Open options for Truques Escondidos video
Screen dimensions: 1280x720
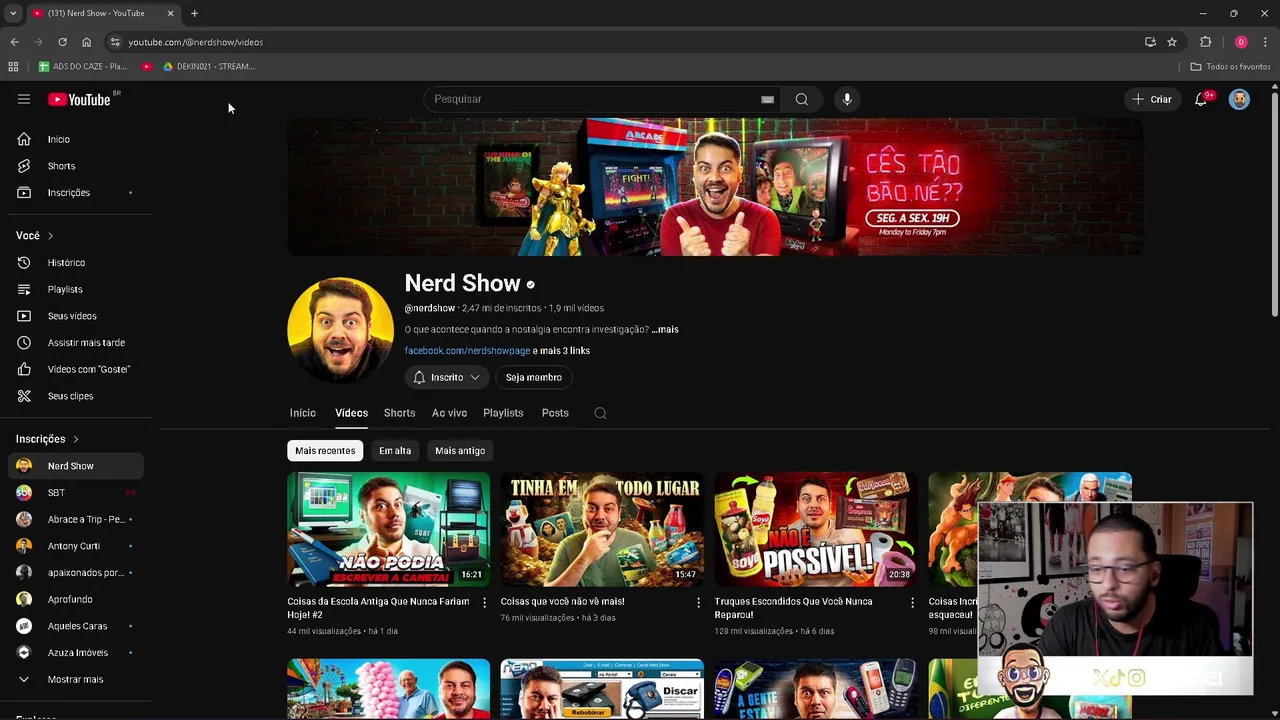(912, 602)
